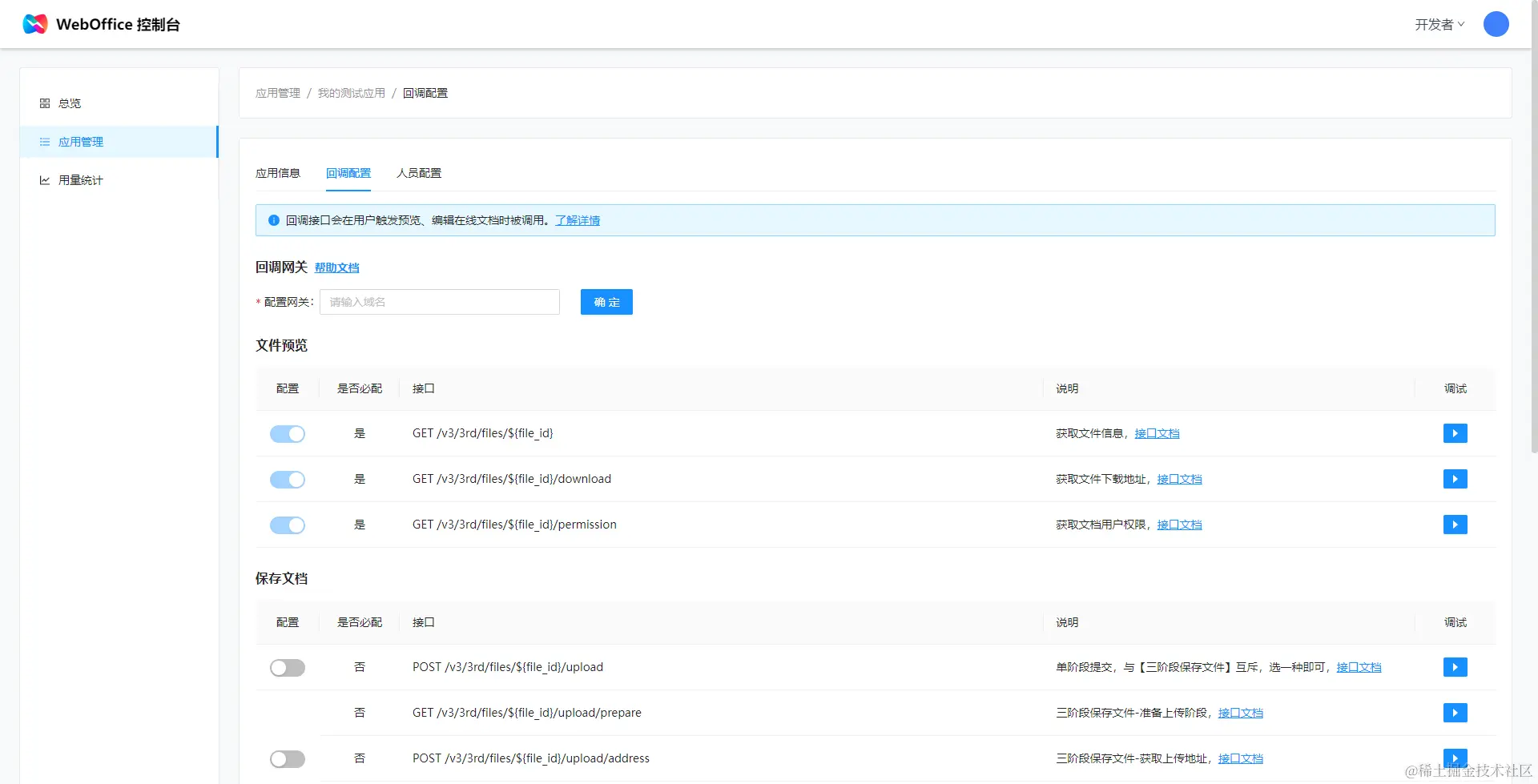Image resolution: width=1538 pixels, height=784 pixels.
Task: Open 接口文档 link for 准备上传阶段
Action: click(x=1240, y=713)
